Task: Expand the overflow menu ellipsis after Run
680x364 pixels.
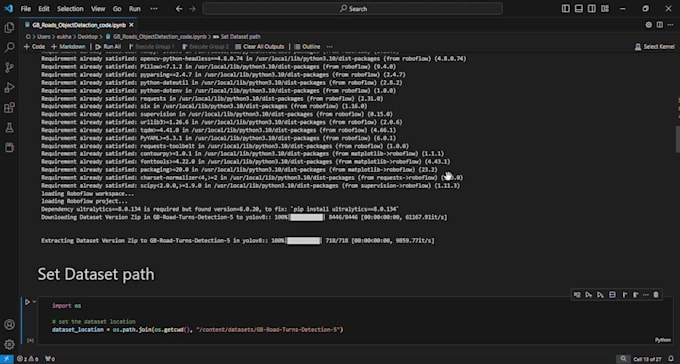Action: point(154,9)
